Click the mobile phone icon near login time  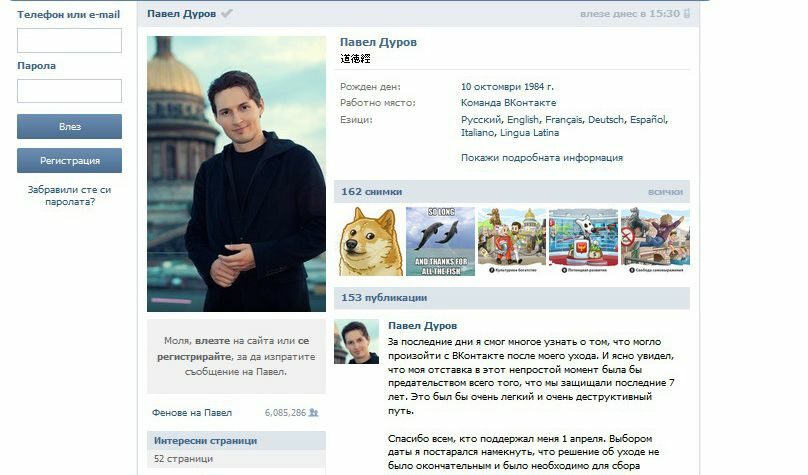click(x=686, y=14)
